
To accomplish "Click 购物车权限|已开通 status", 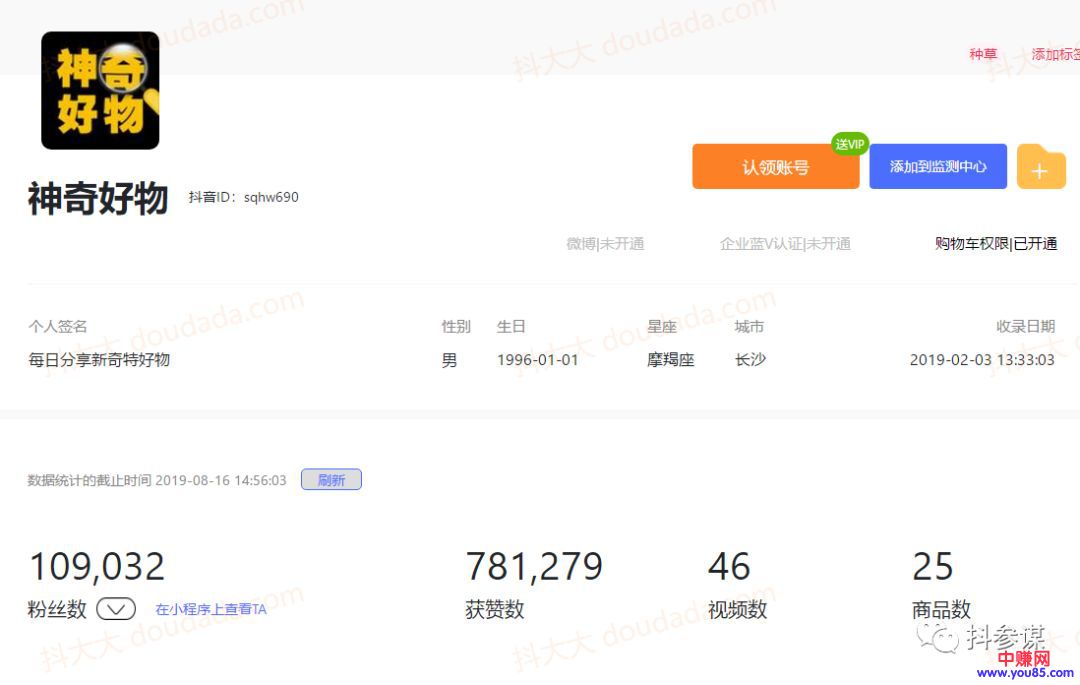I will [996, 244].
